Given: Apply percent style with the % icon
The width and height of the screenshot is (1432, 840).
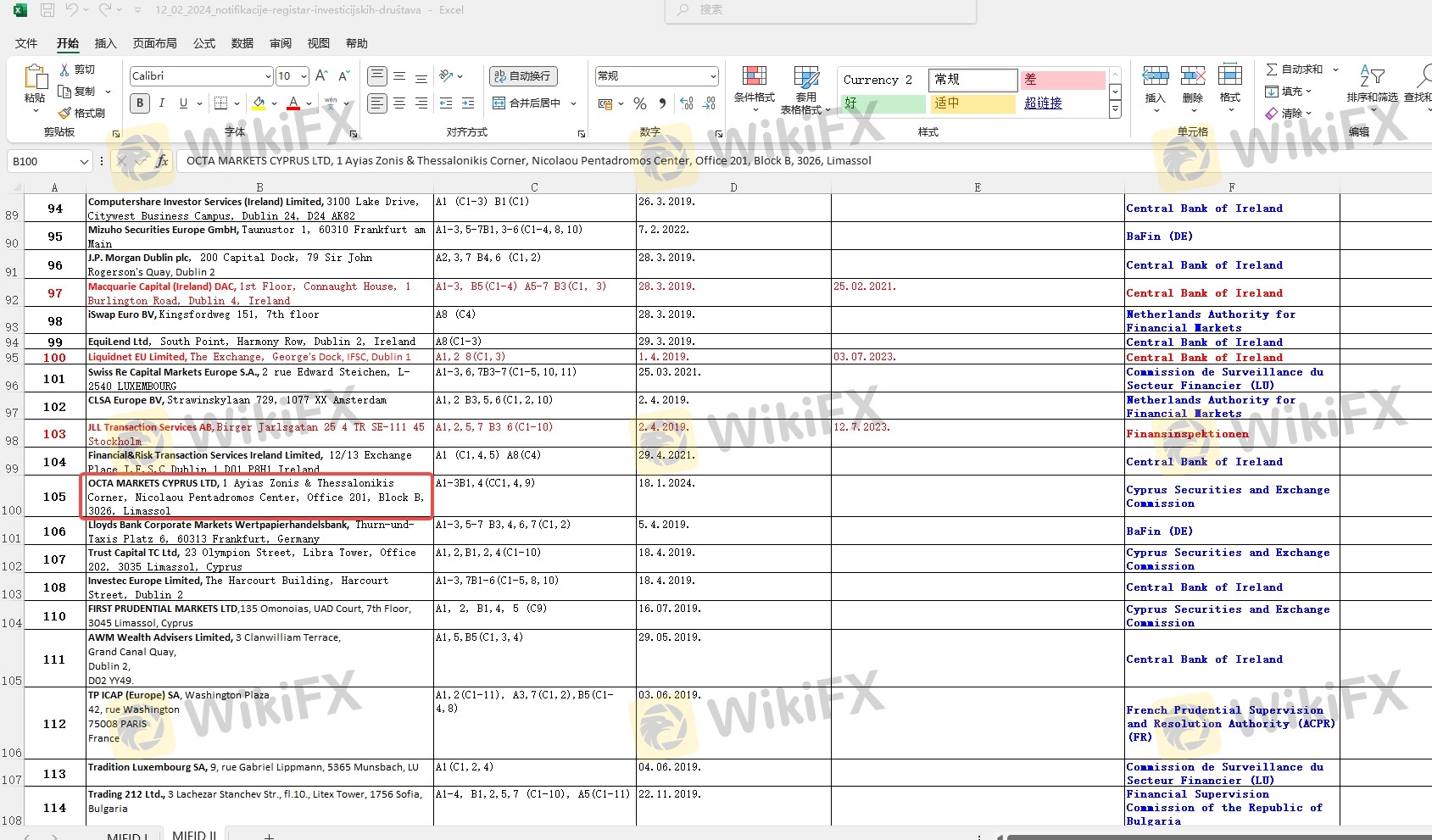Looking at the screenshot, I should point(640,103).
